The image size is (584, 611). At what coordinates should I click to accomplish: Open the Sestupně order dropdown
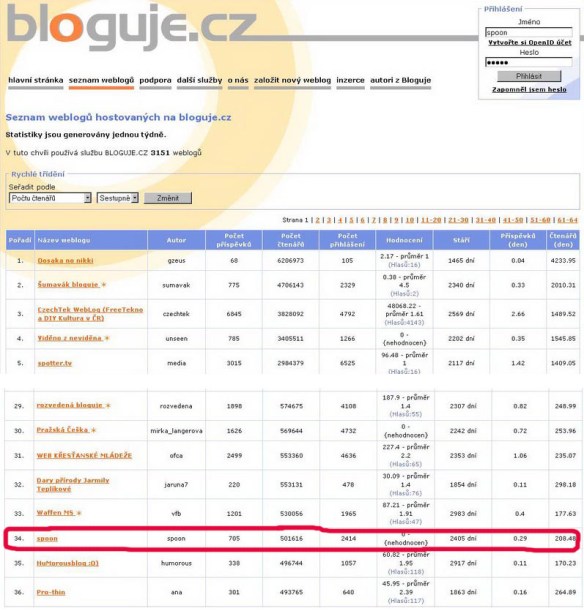point(118,198)
